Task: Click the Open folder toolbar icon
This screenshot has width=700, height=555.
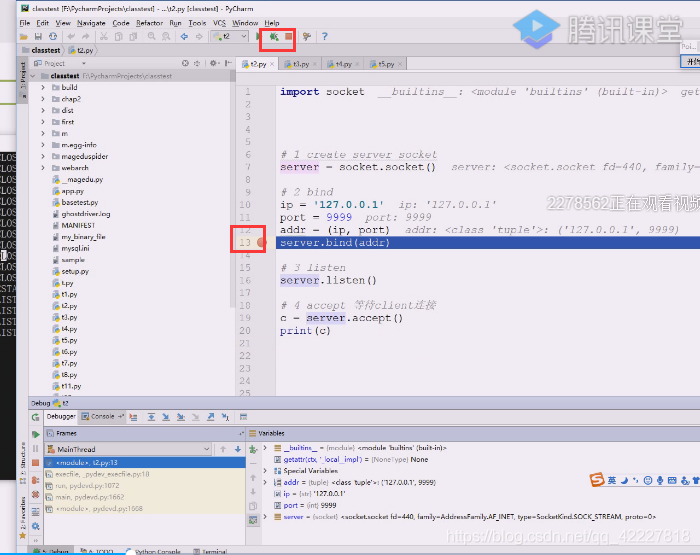Action: [x=24, y=37]
